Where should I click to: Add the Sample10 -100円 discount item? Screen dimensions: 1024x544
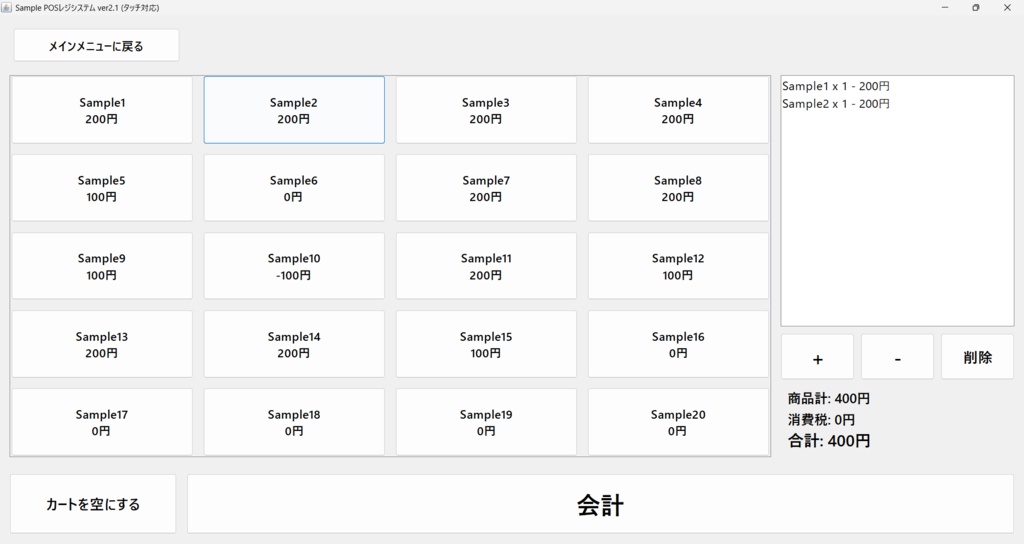pos(294,266)
